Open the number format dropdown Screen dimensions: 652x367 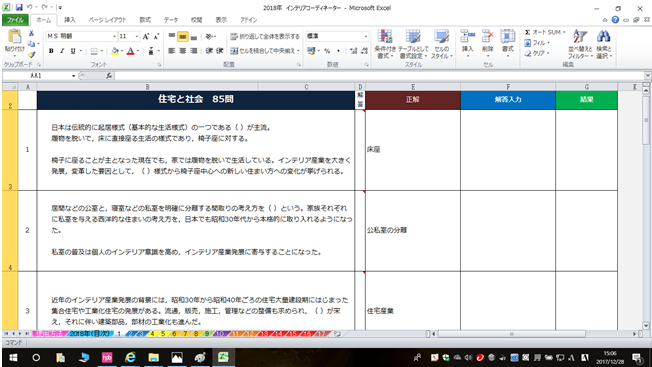click(x=366, y=37)
